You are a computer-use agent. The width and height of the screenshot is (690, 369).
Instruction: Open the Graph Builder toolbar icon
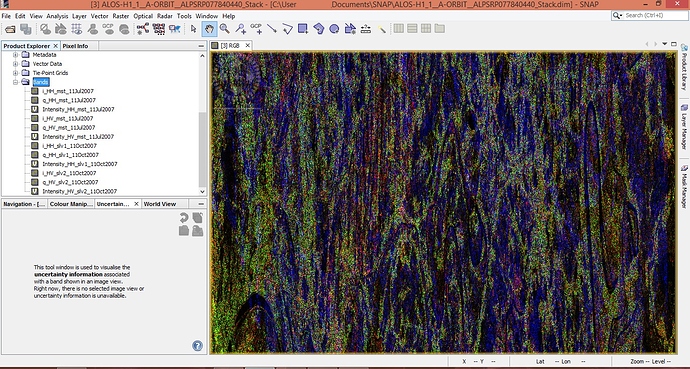point(143,29)
